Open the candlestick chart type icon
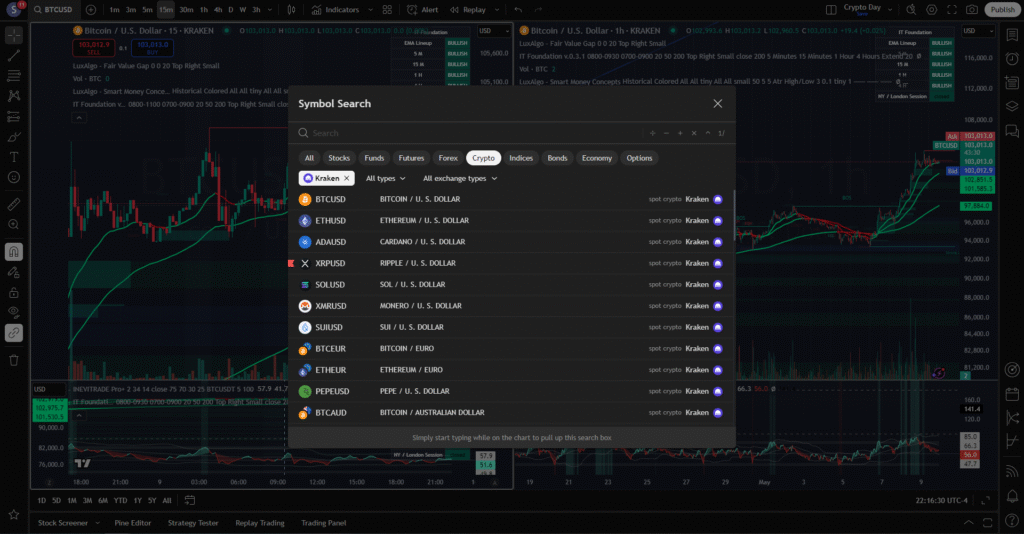The width and height of the screenshot is (1024, 534). tap(291, 10)
